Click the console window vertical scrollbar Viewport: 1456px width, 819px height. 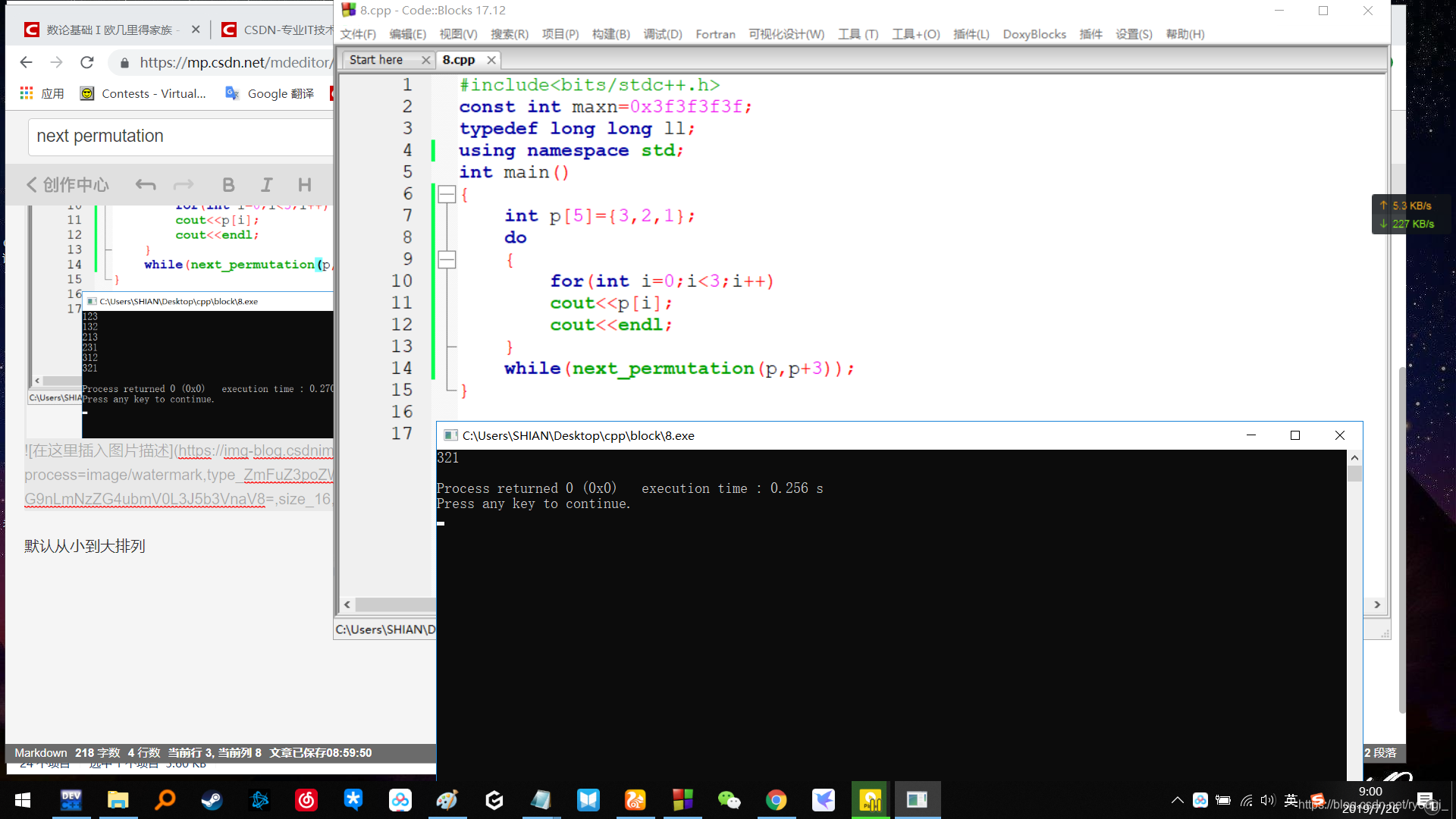pos(1354,607)
